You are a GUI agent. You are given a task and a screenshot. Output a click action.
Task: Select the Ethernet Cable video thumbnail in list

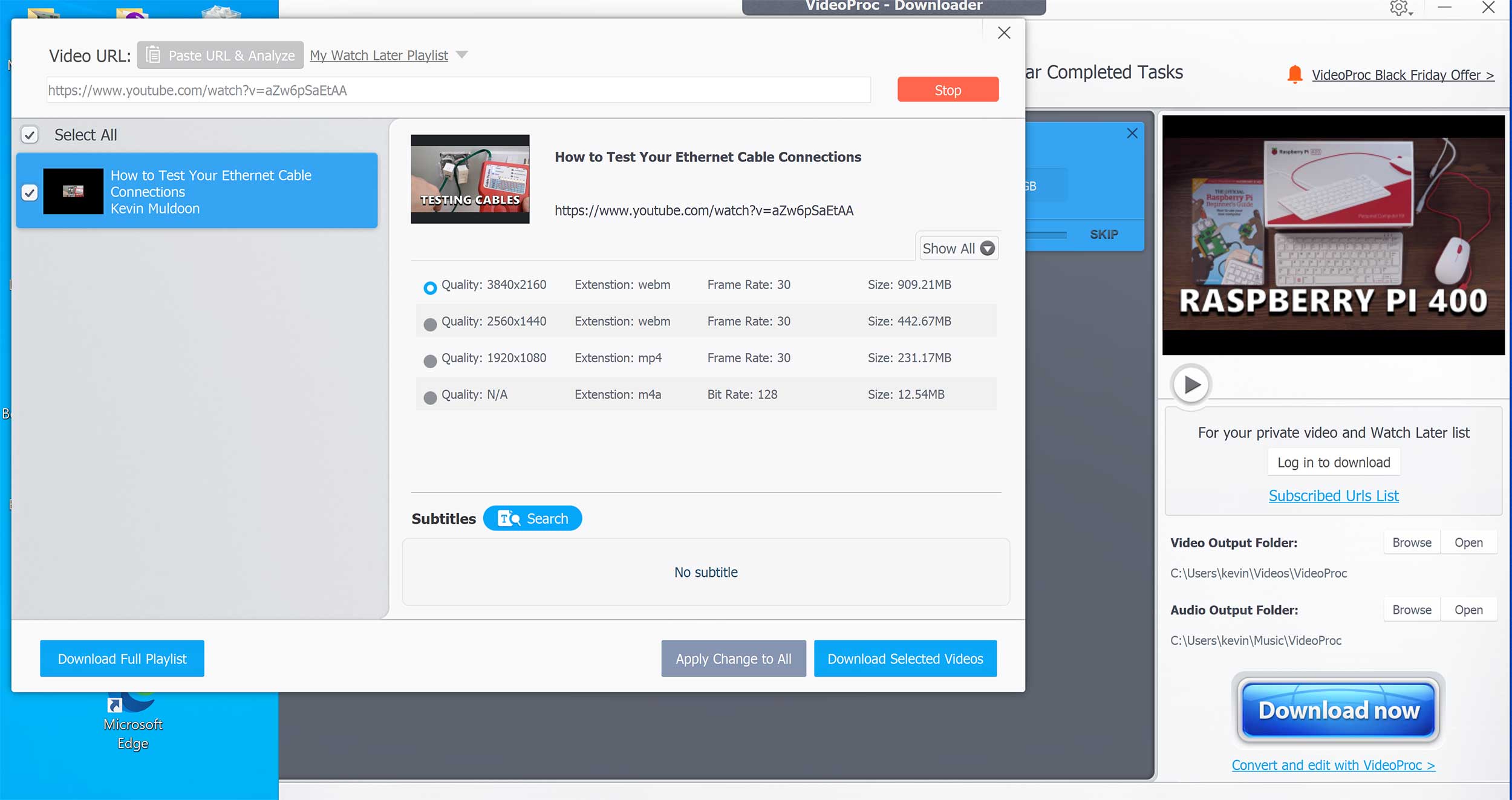point(73,191)
